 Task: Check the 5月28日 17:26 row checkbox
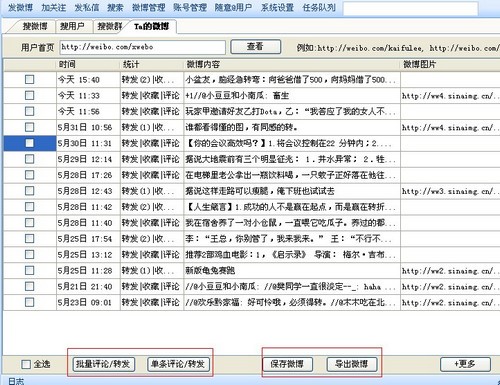[30, 175]
